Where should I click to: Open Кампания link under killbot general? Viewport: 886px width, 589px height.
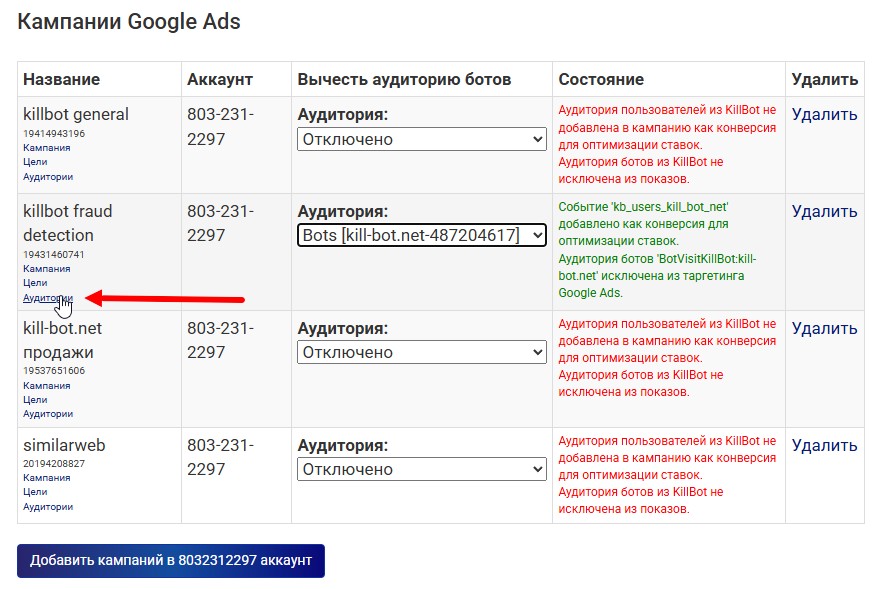click(x=47, y=148)
